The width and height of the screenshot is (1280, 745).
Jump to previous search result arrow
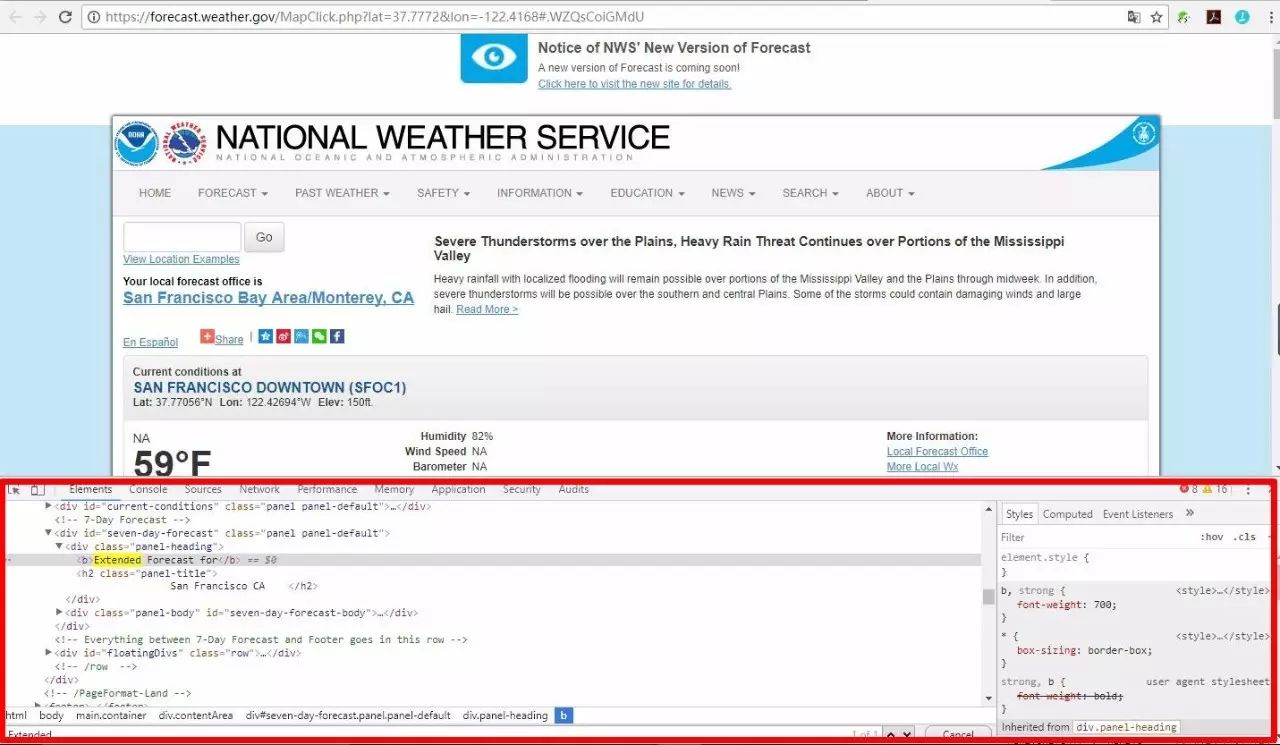893,735
